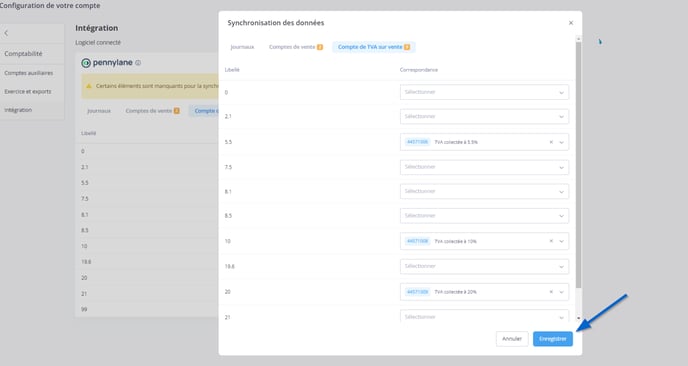Viewport: 688px width, 366px height.
Task: Select Compte de TVA sur vente tab in dialog
Action: click(x=374, y=47)
